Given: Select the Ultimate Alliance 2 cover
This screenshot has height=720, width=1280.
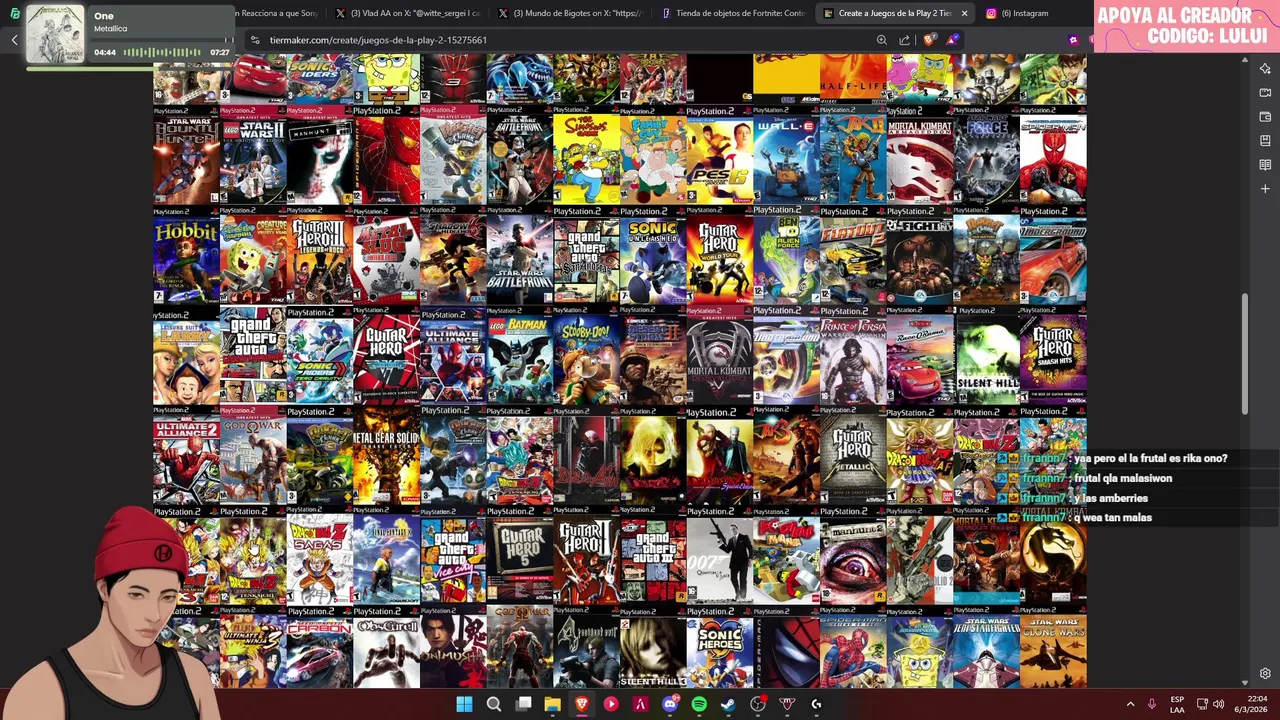Looking at the screenshot, I should (x=186, y=456).
